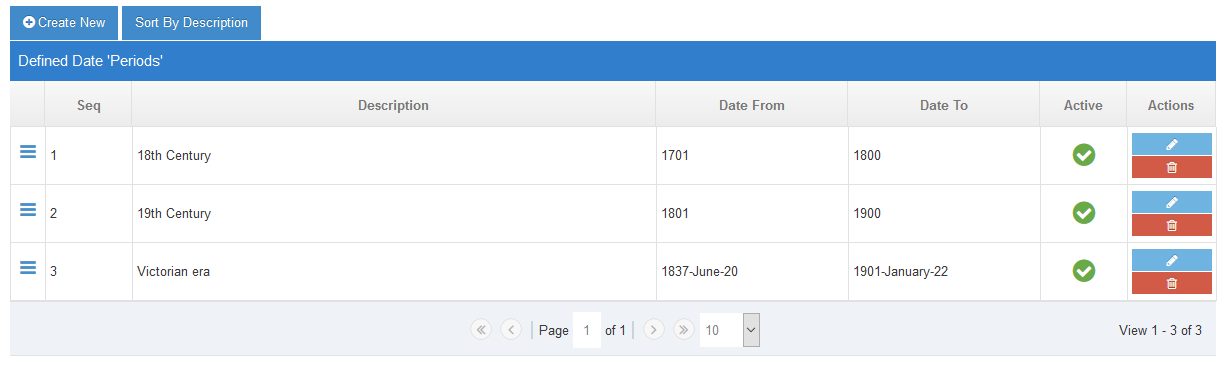The image size is (1225, 365).
Task: Click the Active column header
Action: (1083, 104)
